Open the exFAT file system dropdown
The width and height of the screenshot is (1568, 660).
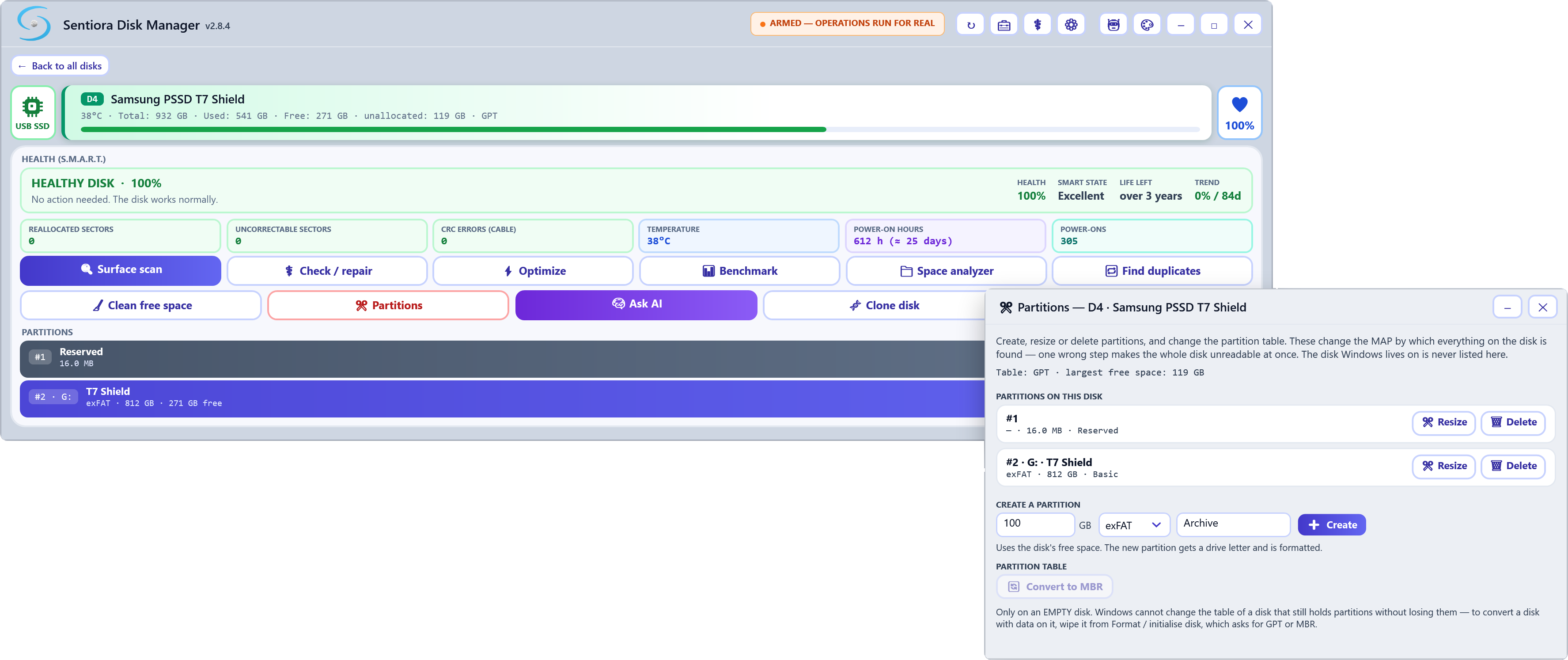(x=1134, y=524)
